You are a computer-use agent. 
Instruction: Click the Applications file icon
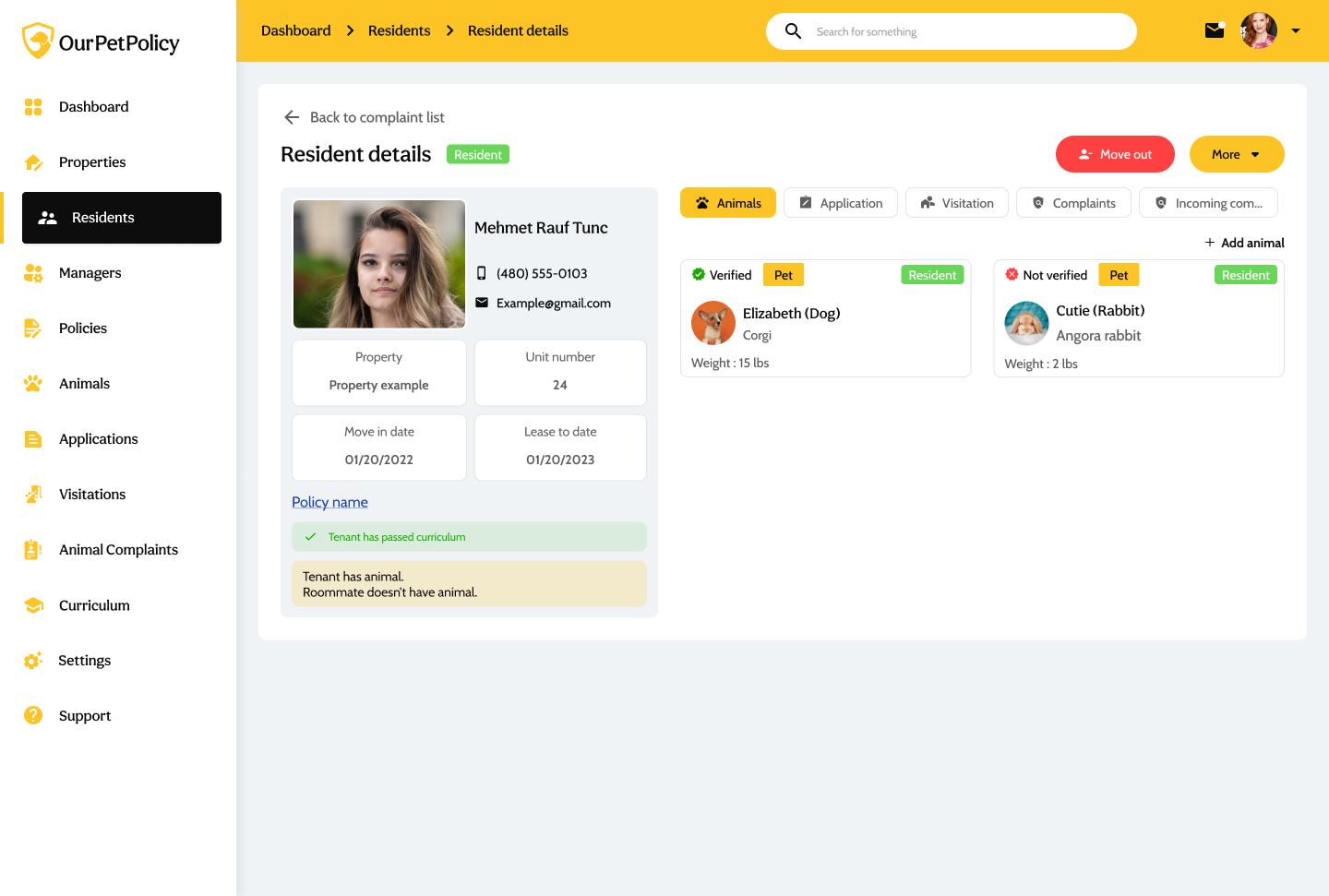pyautogui.click(x=33, y=439)
